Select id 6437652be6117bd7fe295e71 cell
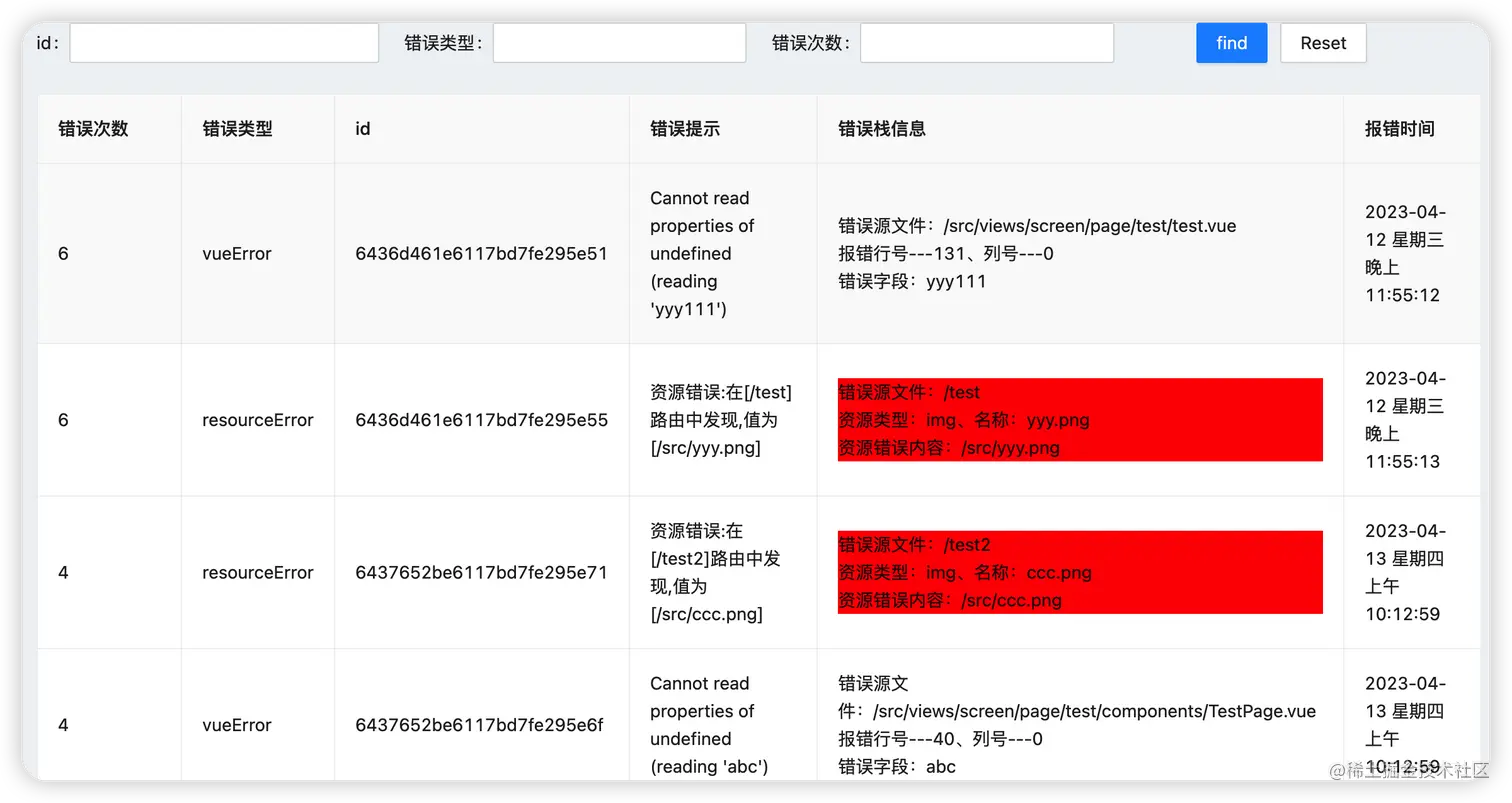This screenshot has height=803, width=1512. coord(481,573)
